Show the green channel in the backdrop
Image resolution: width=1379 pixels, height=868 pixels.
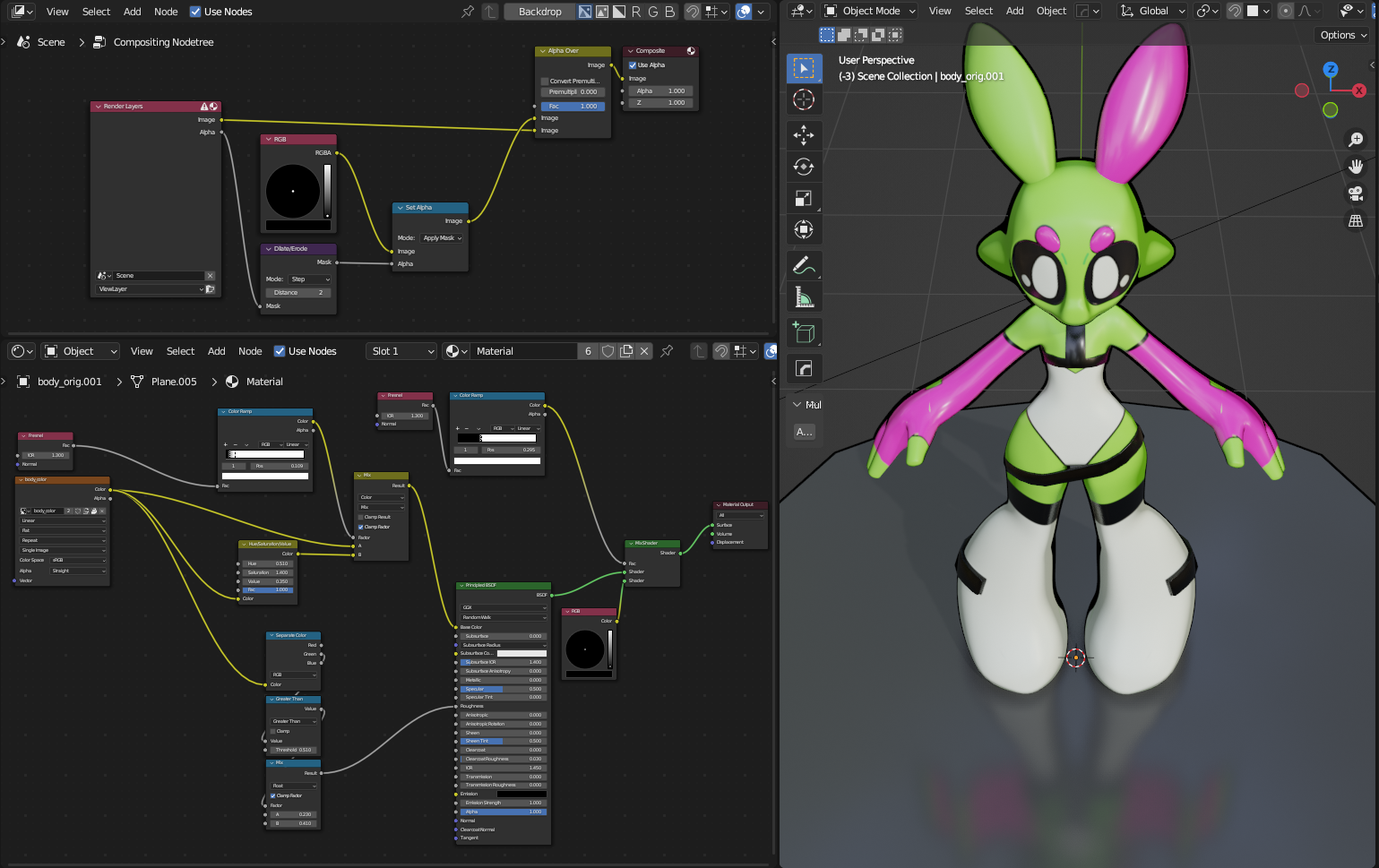pyautogui.click(x=652, y=12)
